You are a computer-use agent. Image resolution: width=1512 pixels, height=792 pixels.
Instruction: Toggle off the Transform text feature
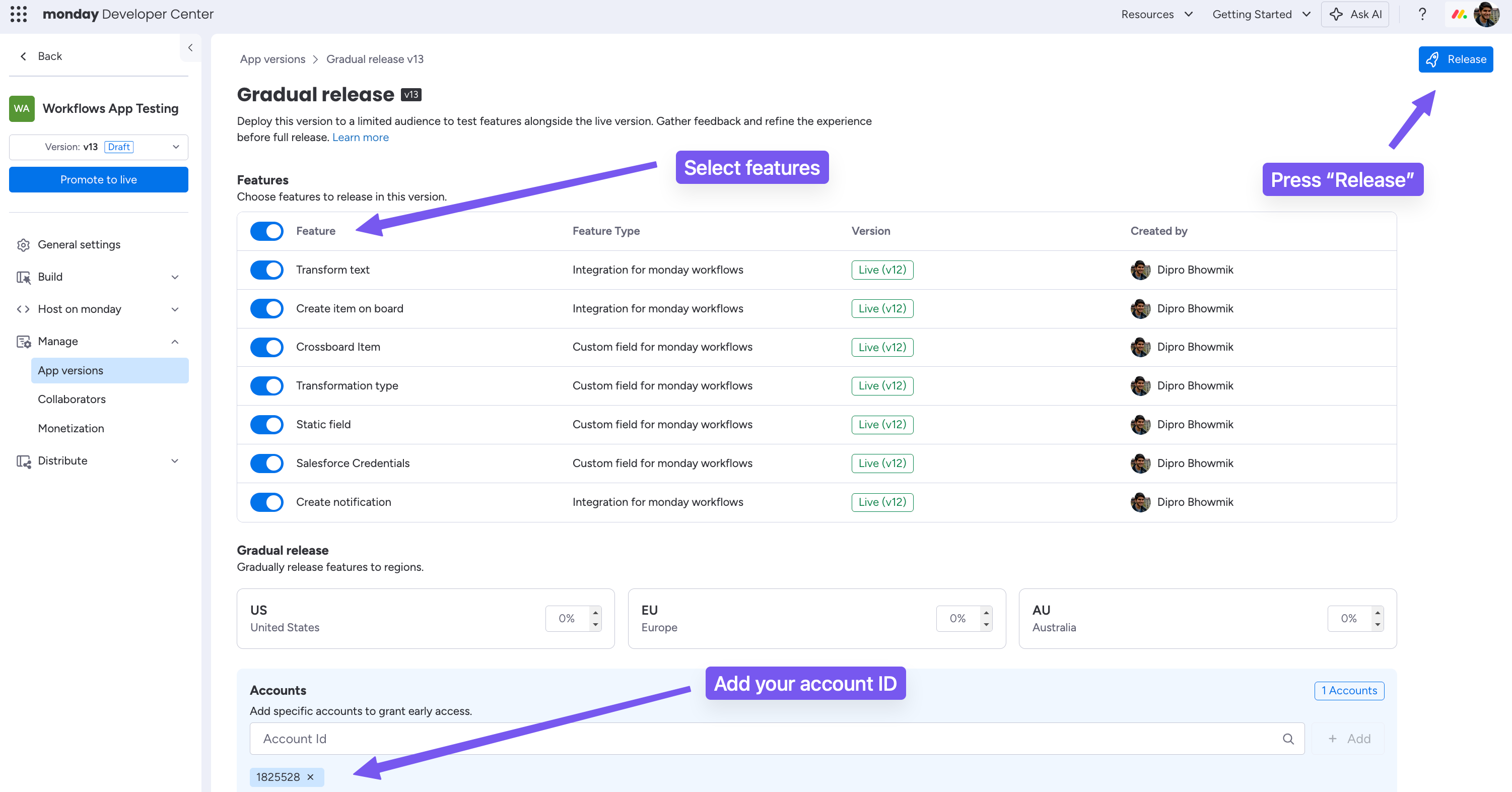click(266, 270)
